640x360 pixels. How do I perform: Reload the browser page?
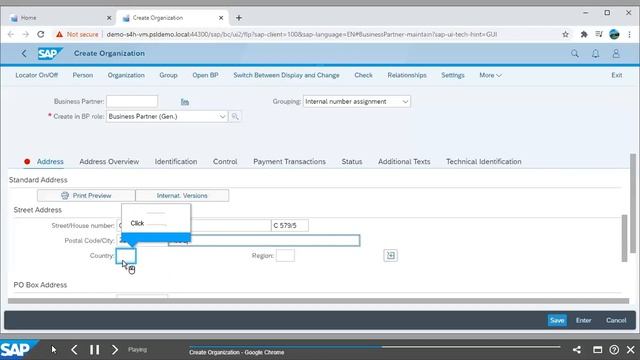(40, 34)
